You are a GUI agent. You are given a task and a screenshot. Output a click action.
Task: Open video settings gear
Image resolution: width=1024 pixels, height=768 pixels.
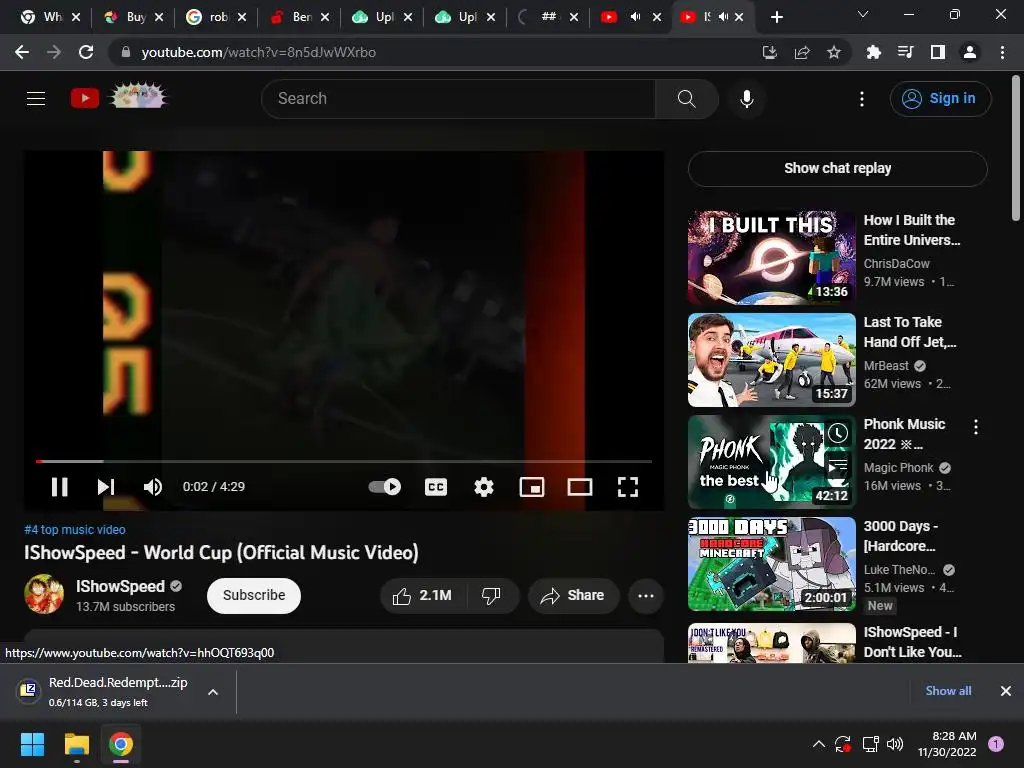(x=484, y=487)
